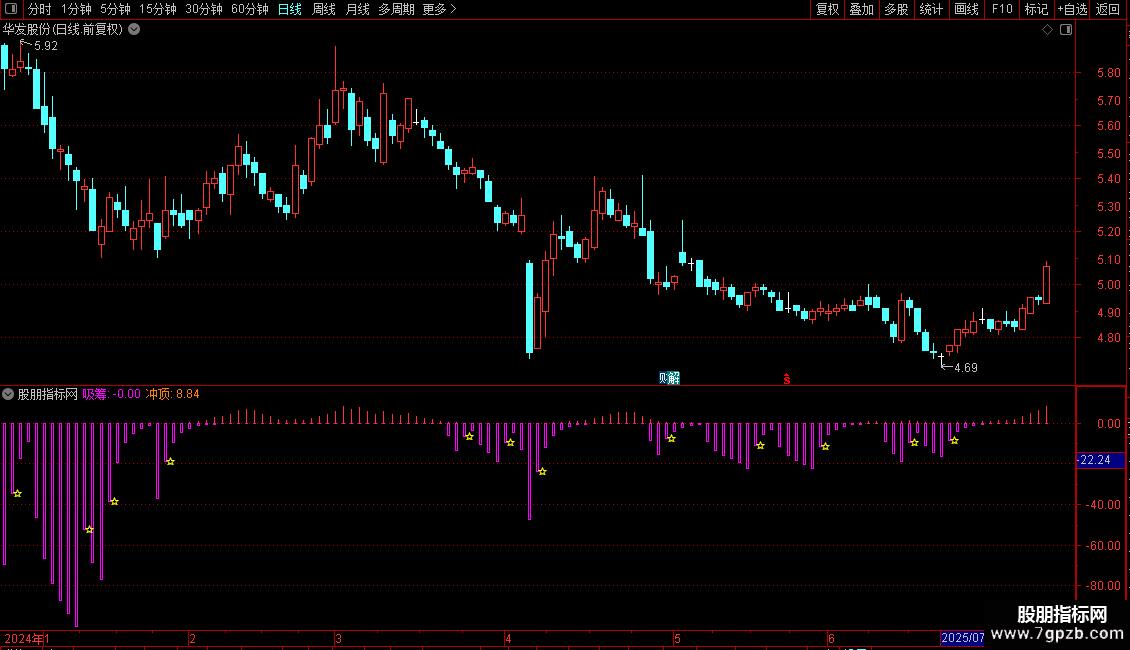Switch to the 分时 intraday view

click(40, 9)
